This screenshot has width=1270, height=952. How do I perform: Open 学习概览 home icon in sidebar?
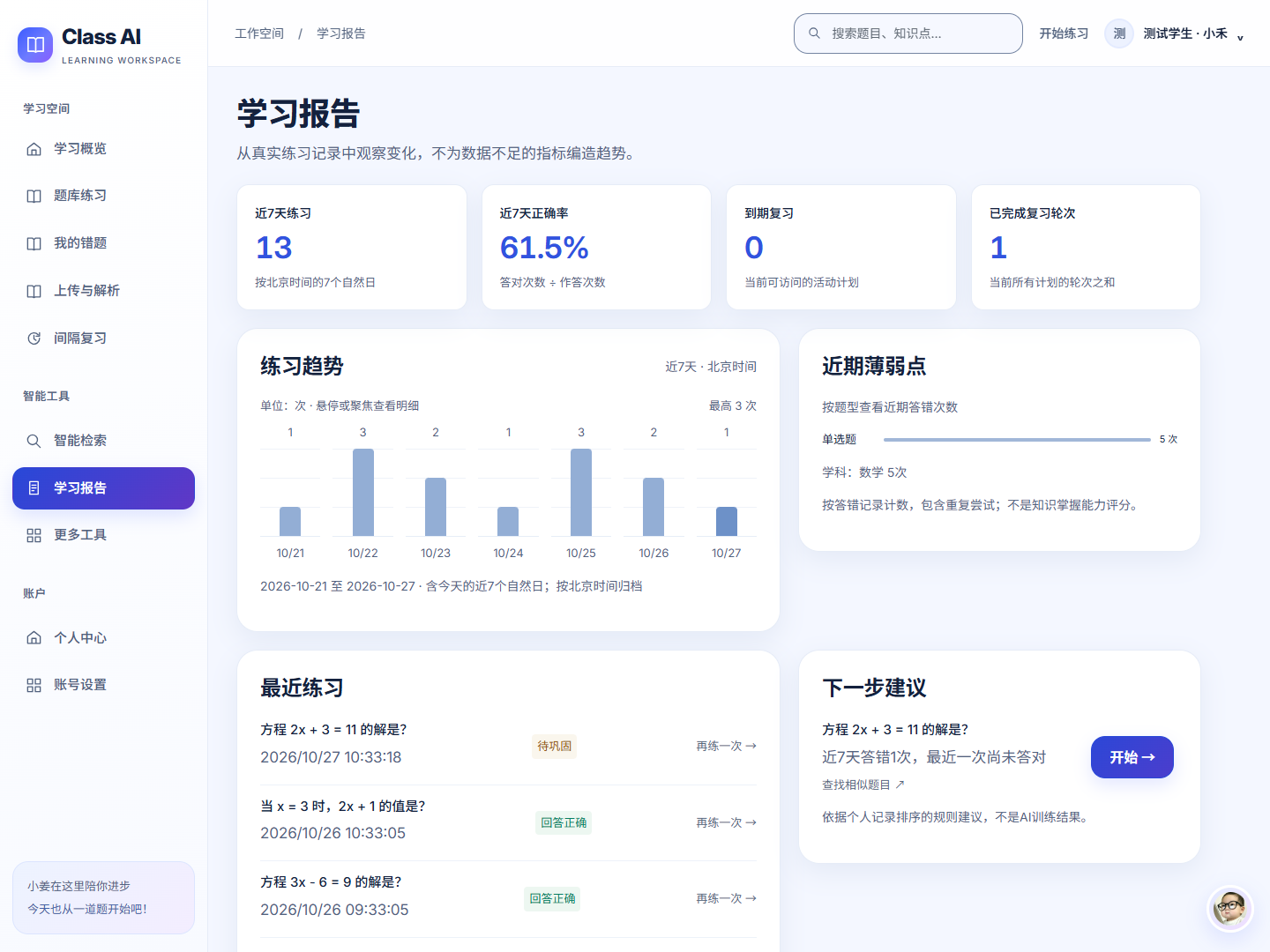pyautogui.click(x=34, y=149)
